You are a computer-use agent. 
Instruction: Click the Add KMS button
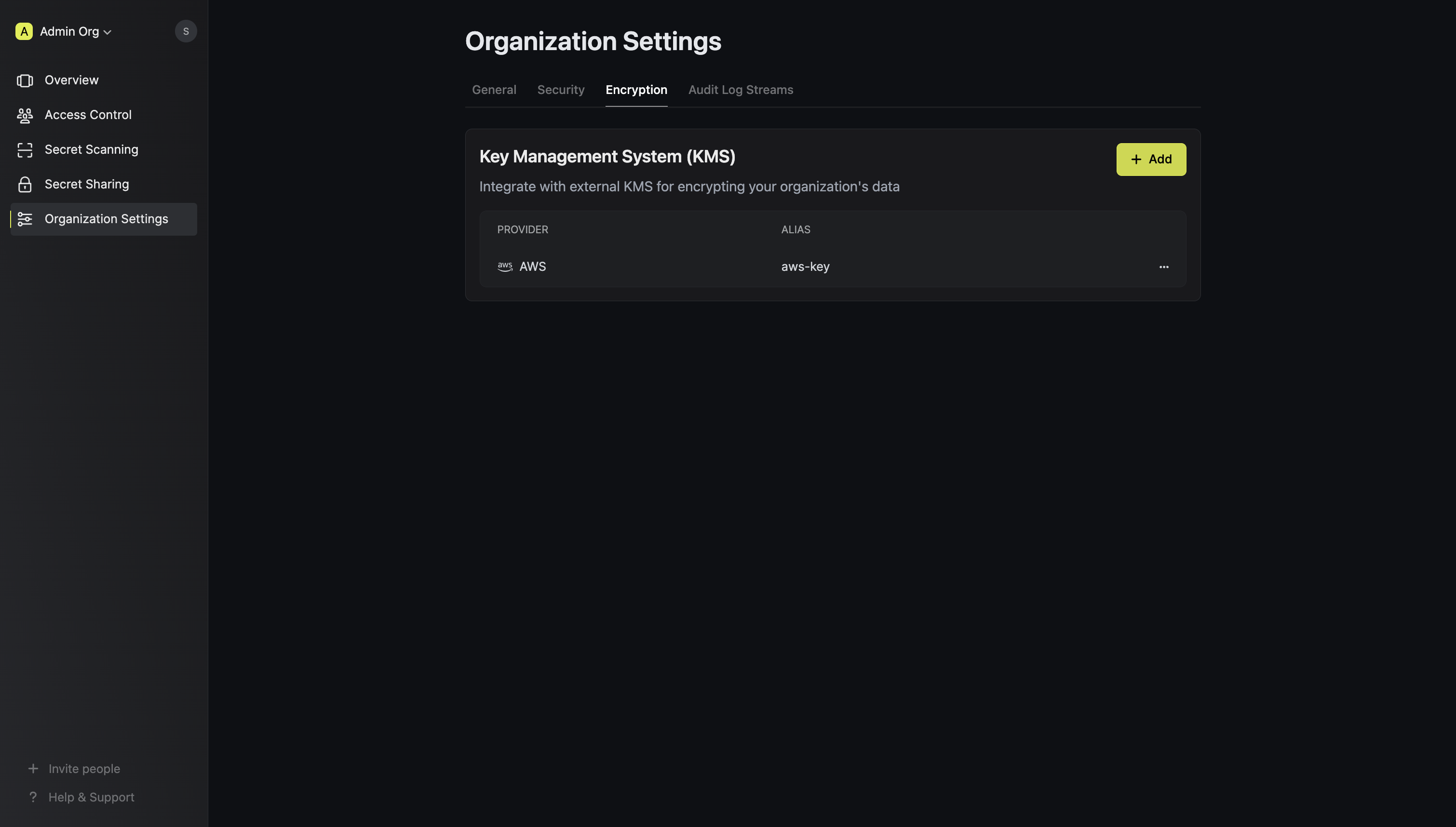pos(1151,160)
